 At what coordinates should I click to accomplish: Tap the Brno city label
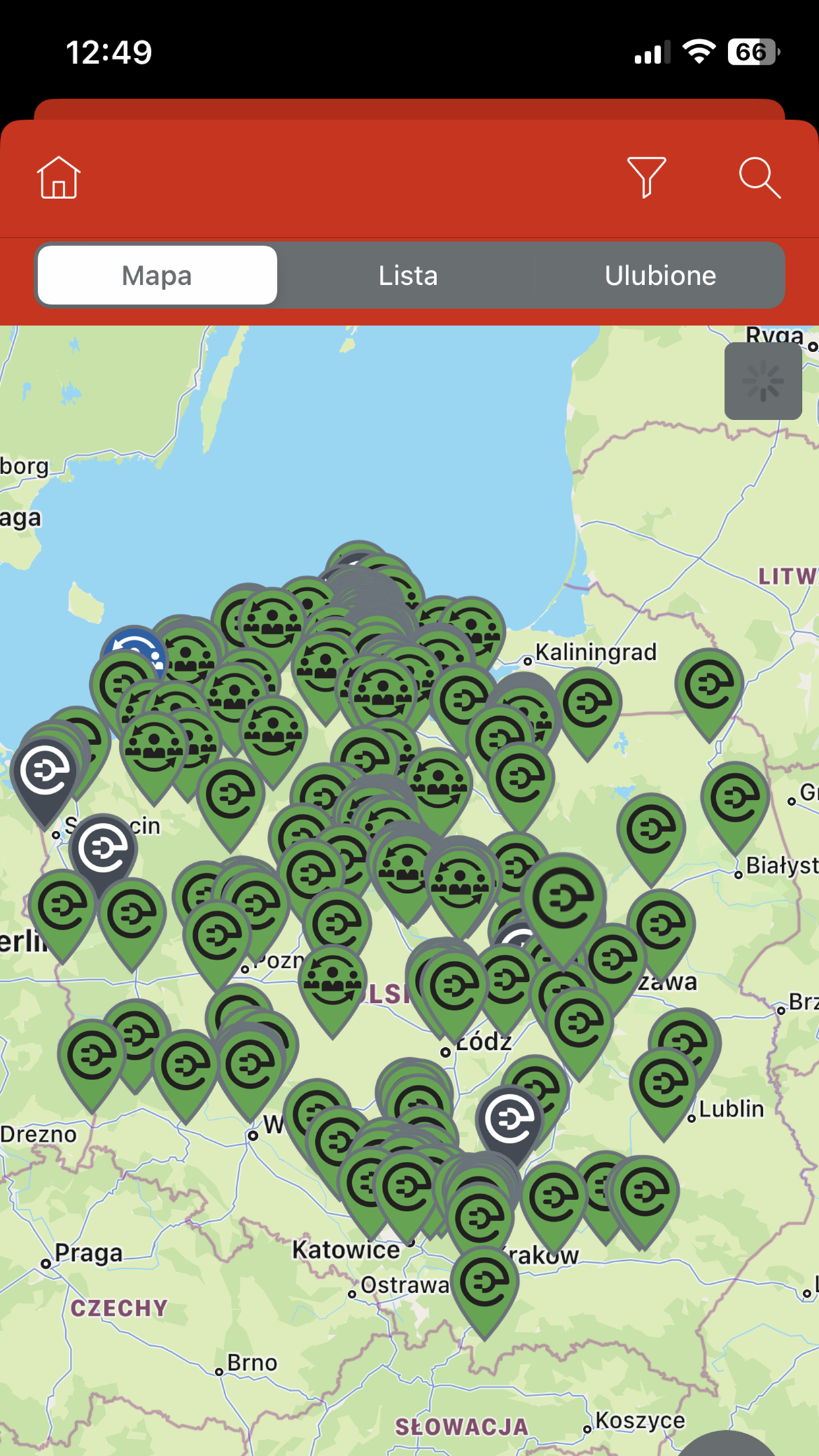(x=252, y=1362)
